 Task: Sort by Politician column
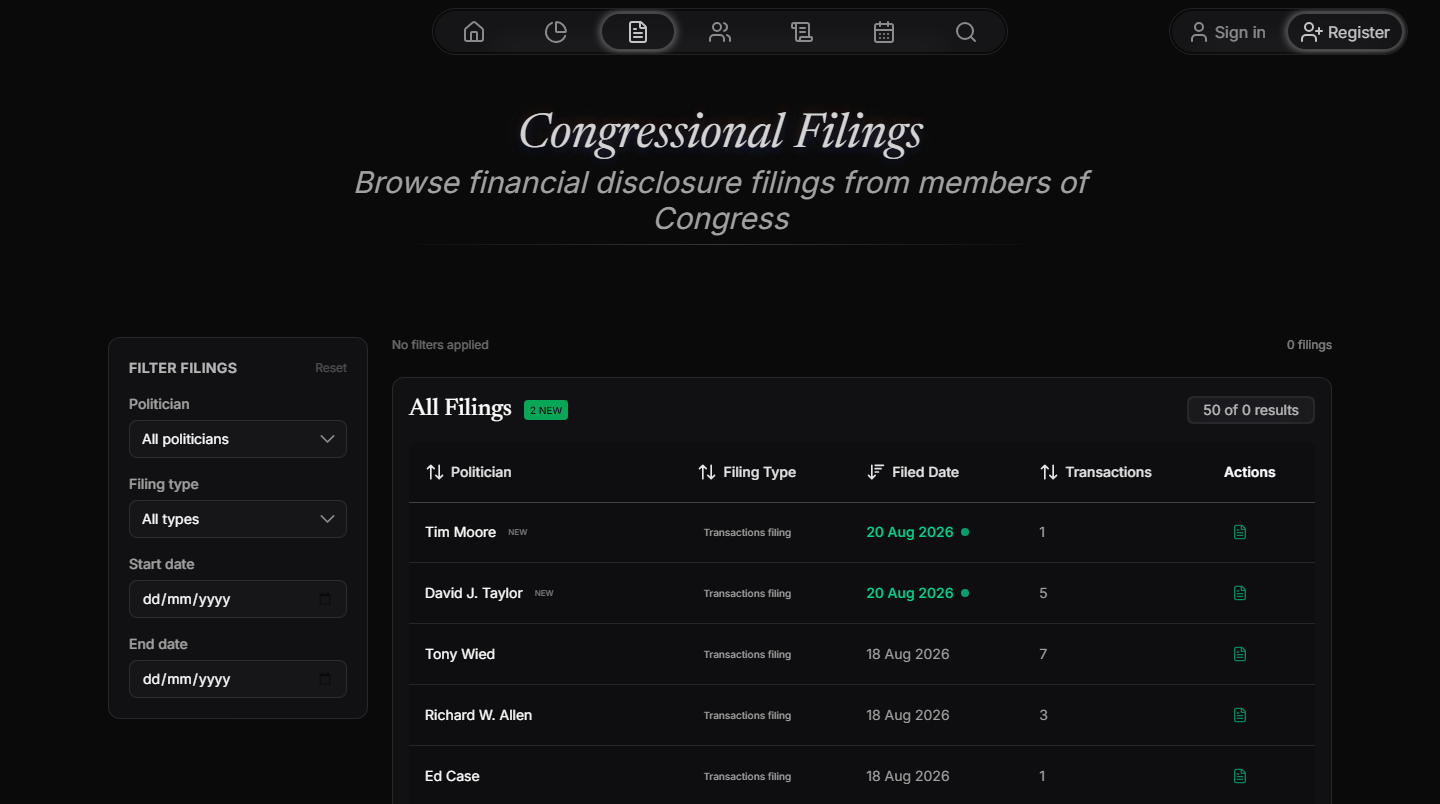pos(468,472)
